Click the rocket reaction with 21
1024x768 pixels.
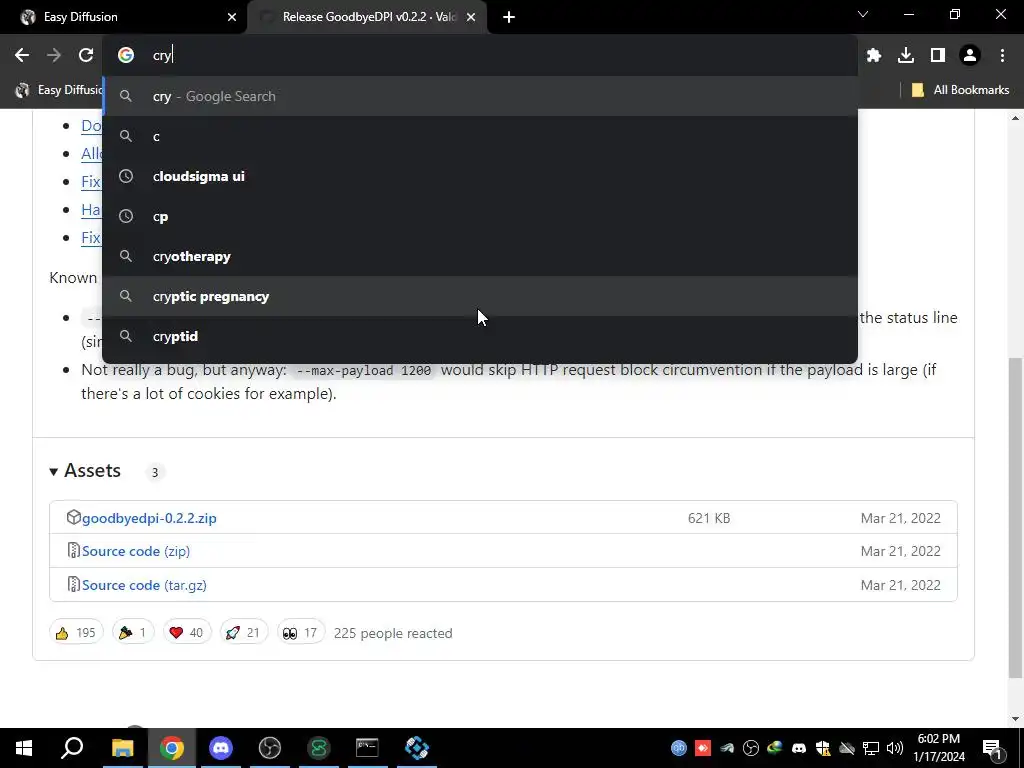pos(244,632)
